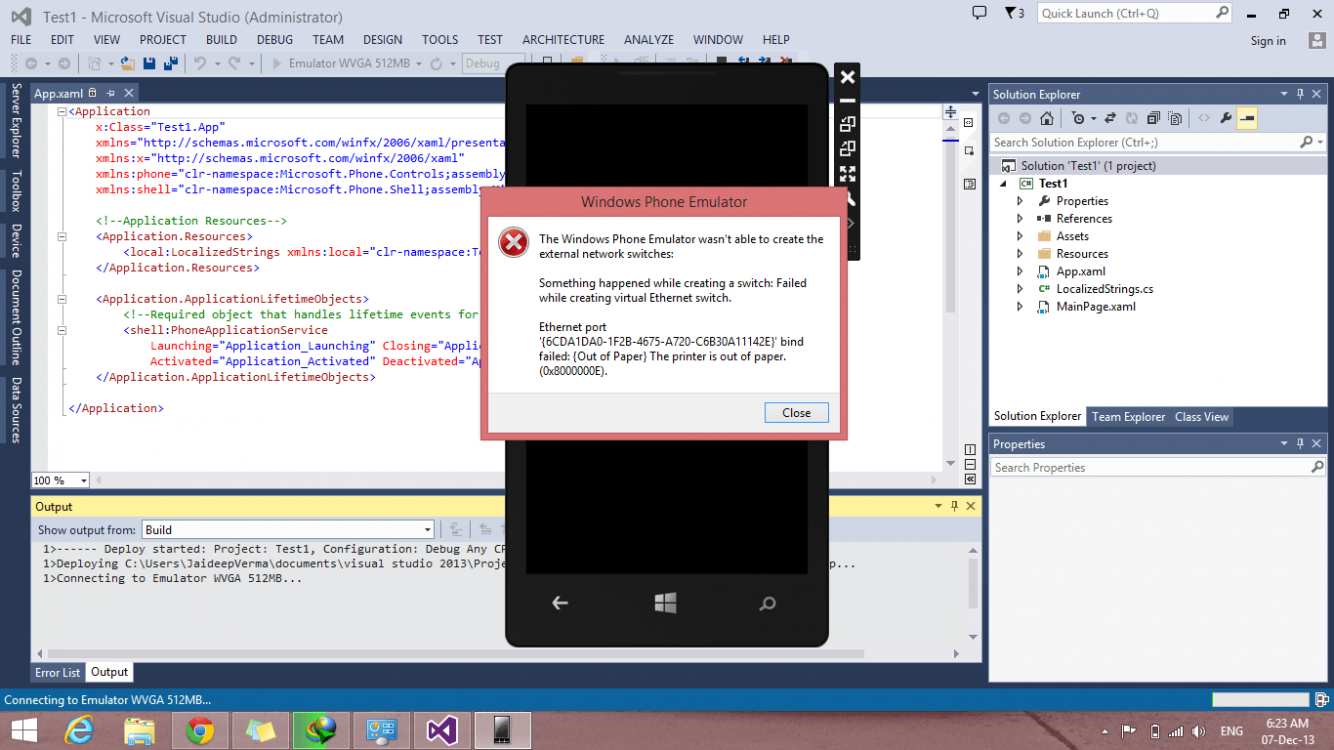Open the BUILD menu
This screenshot has height=750, width=1334.
[x=221, y=40]
